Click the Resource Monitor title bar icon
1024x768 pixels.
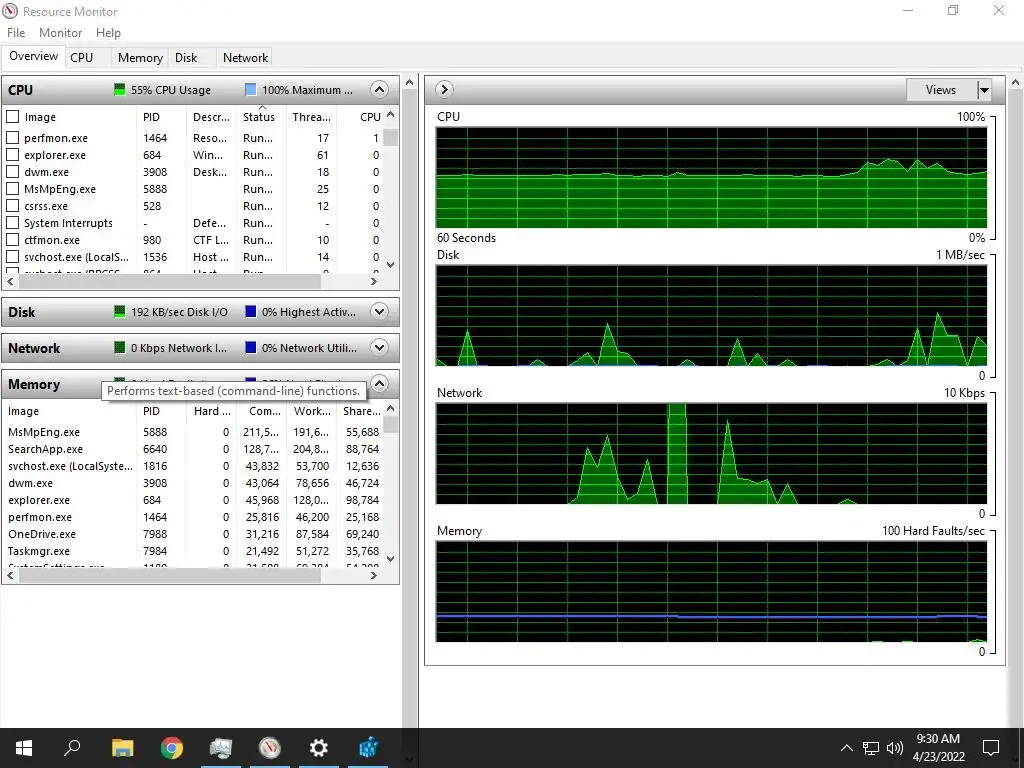click(x=10, y=11)
